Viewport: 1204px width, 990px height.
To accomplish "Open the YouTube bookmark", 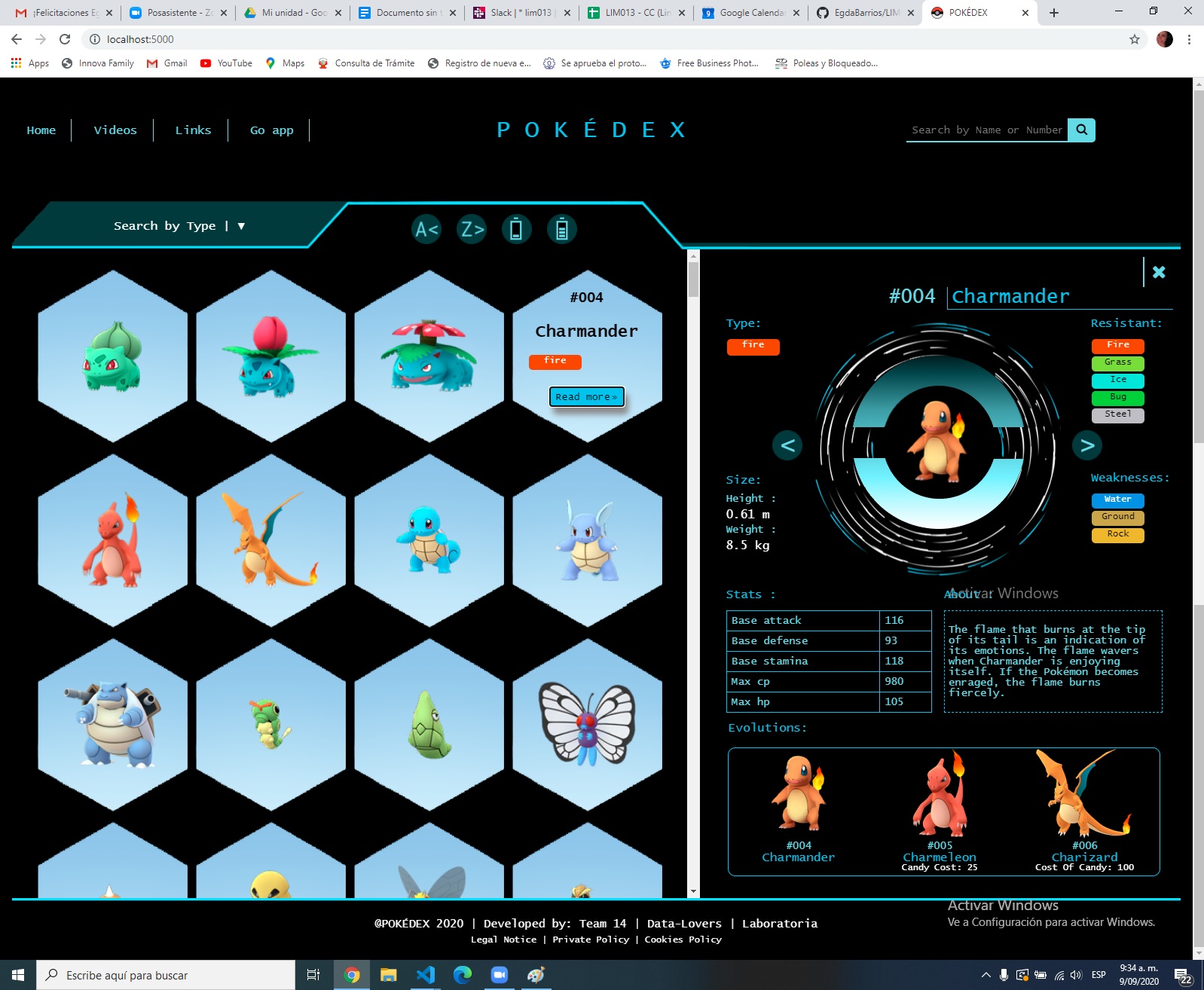I will click(x=226, y=63).
